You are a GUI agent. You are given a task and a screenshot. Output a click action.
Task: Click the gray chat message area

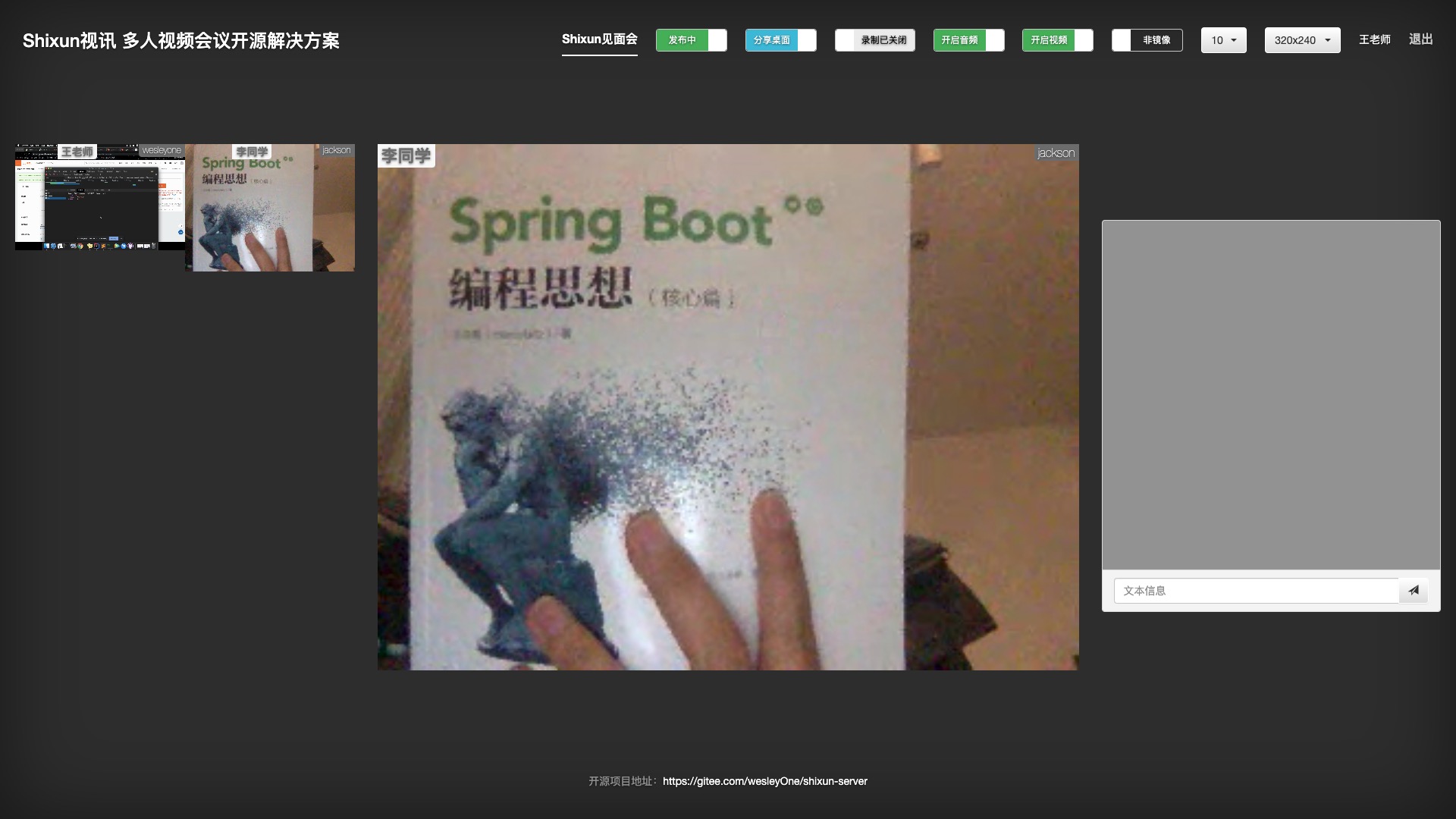click(x=1270, y=394)
